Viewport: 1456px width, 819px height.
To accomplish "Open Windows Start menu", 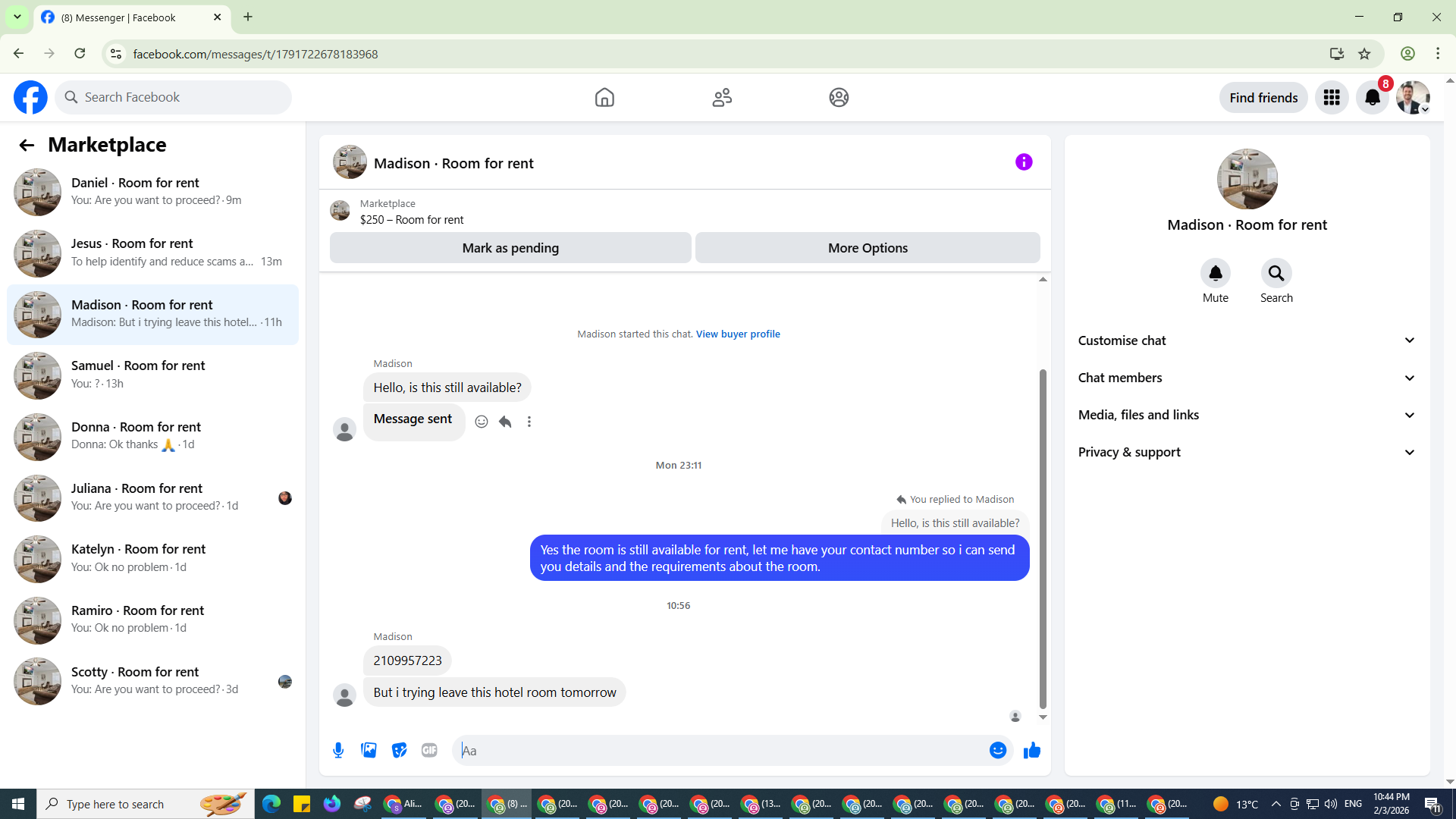I will point(18,804).
